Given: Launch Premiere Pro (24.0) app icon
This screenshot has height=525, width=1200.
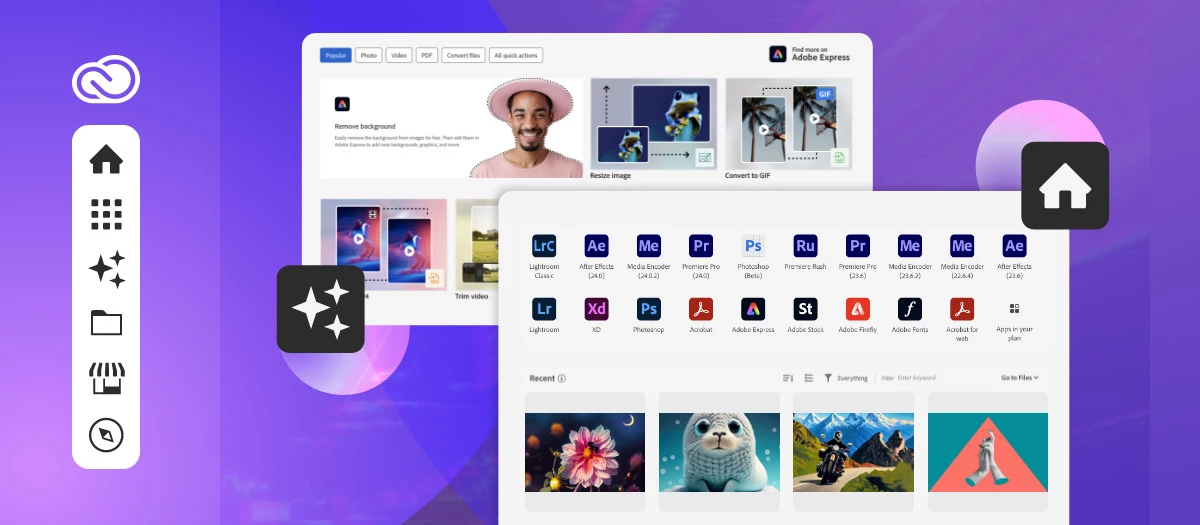Looking at the screenshot, I should (701, 246).
